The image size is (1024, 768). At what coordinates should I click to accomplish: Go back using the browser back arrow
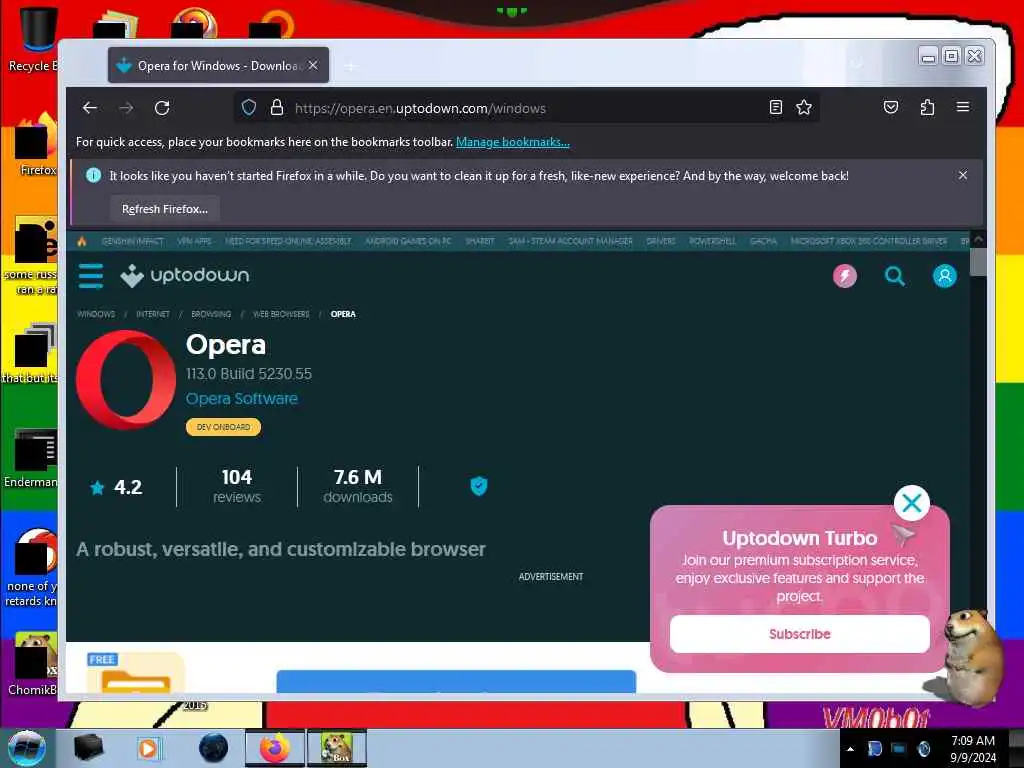pos(90,108)
